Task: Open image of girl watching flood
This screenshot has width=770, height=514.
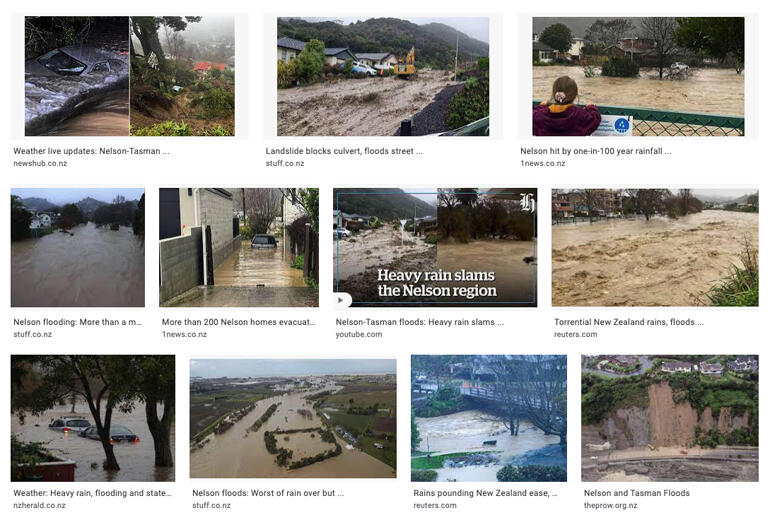Action: coord(638,76)
